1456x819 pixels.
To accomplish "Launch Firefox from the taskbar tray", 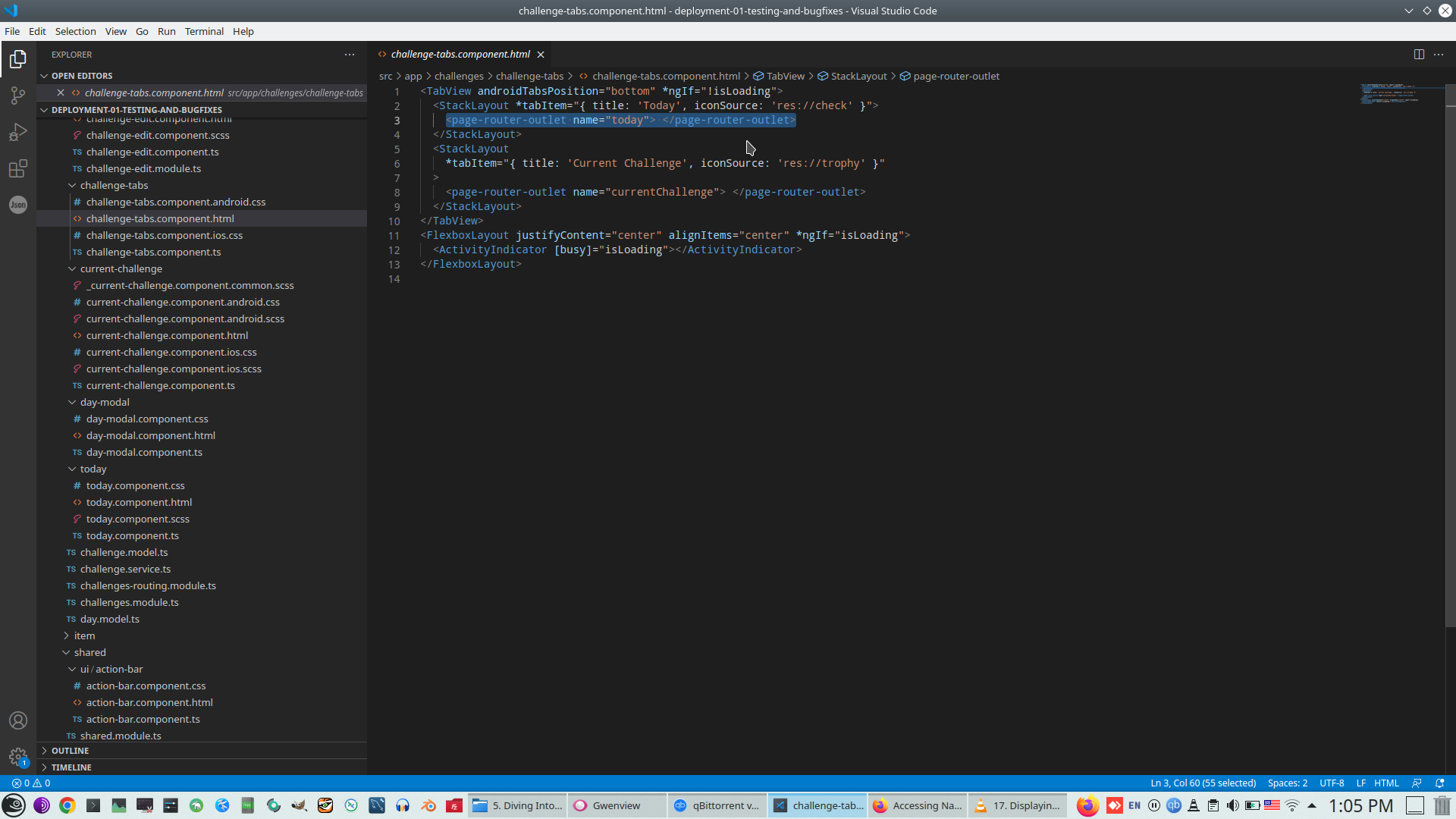I will [1087, 805].
